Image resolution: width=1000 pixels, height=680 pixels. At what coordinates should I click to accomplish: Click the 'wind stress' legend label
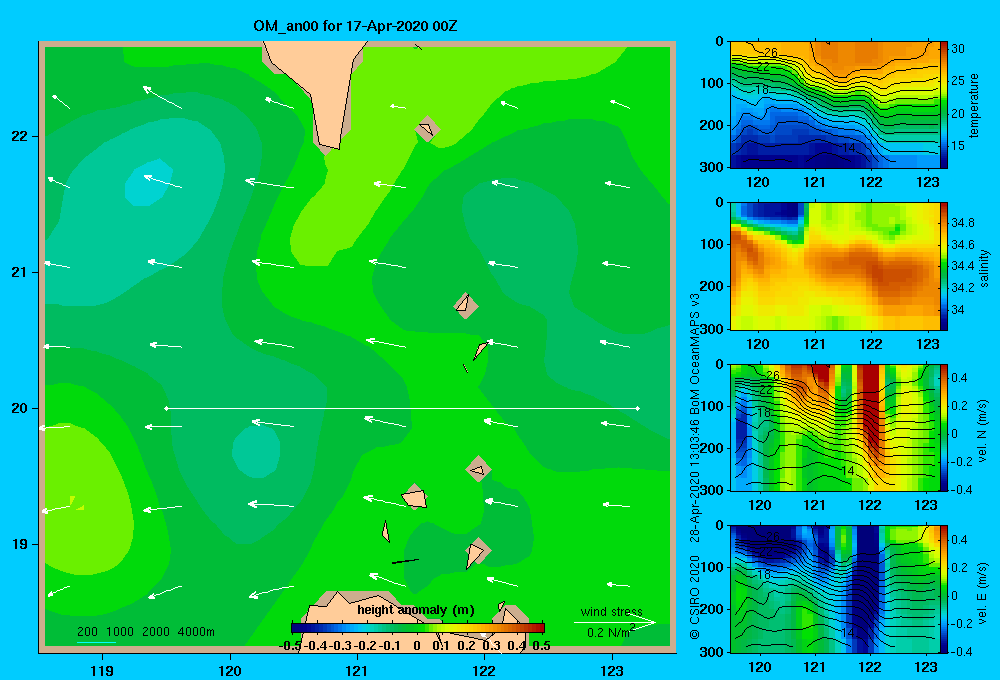pos(612,611)
